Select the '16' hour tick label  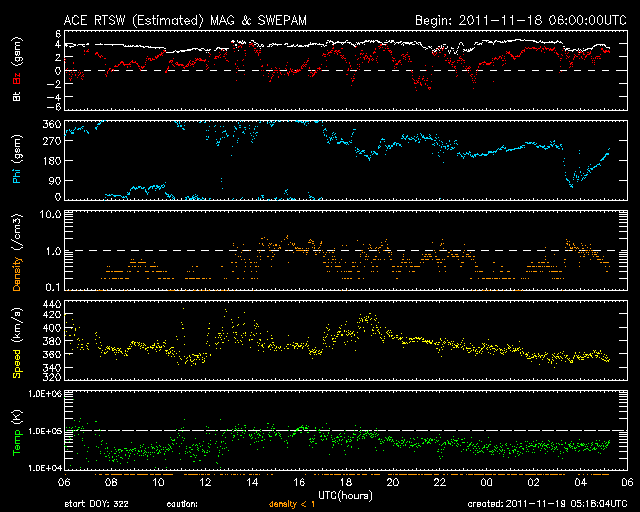tap(299, 482)
